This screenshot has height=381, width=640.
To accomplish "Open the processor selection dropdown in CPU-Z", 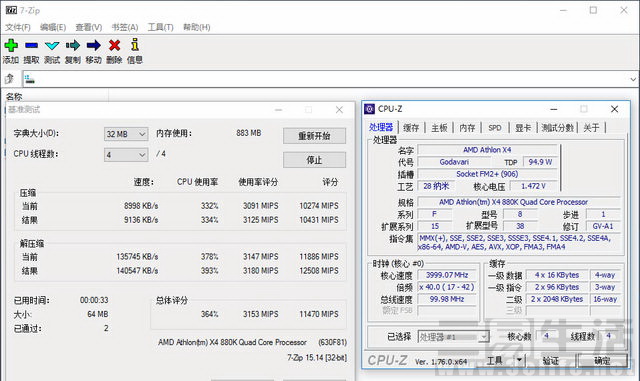I will 453,337.
